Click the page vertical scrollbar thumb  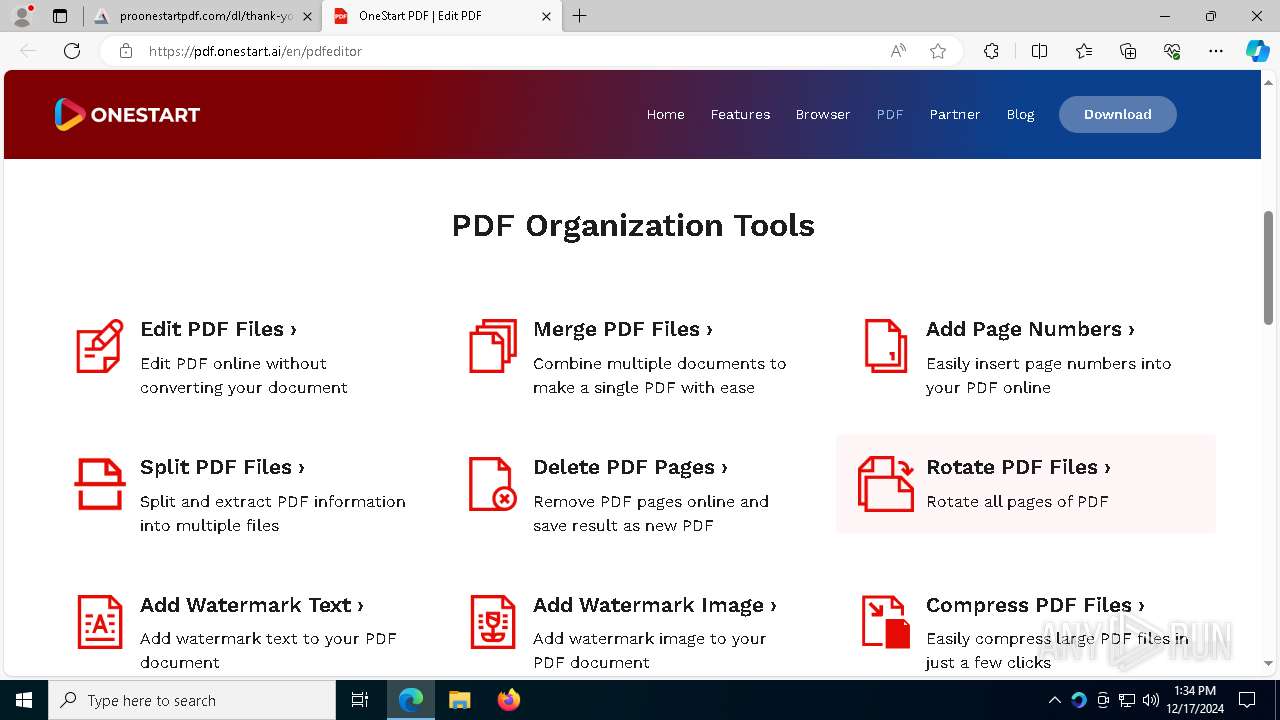(1268, 267)
